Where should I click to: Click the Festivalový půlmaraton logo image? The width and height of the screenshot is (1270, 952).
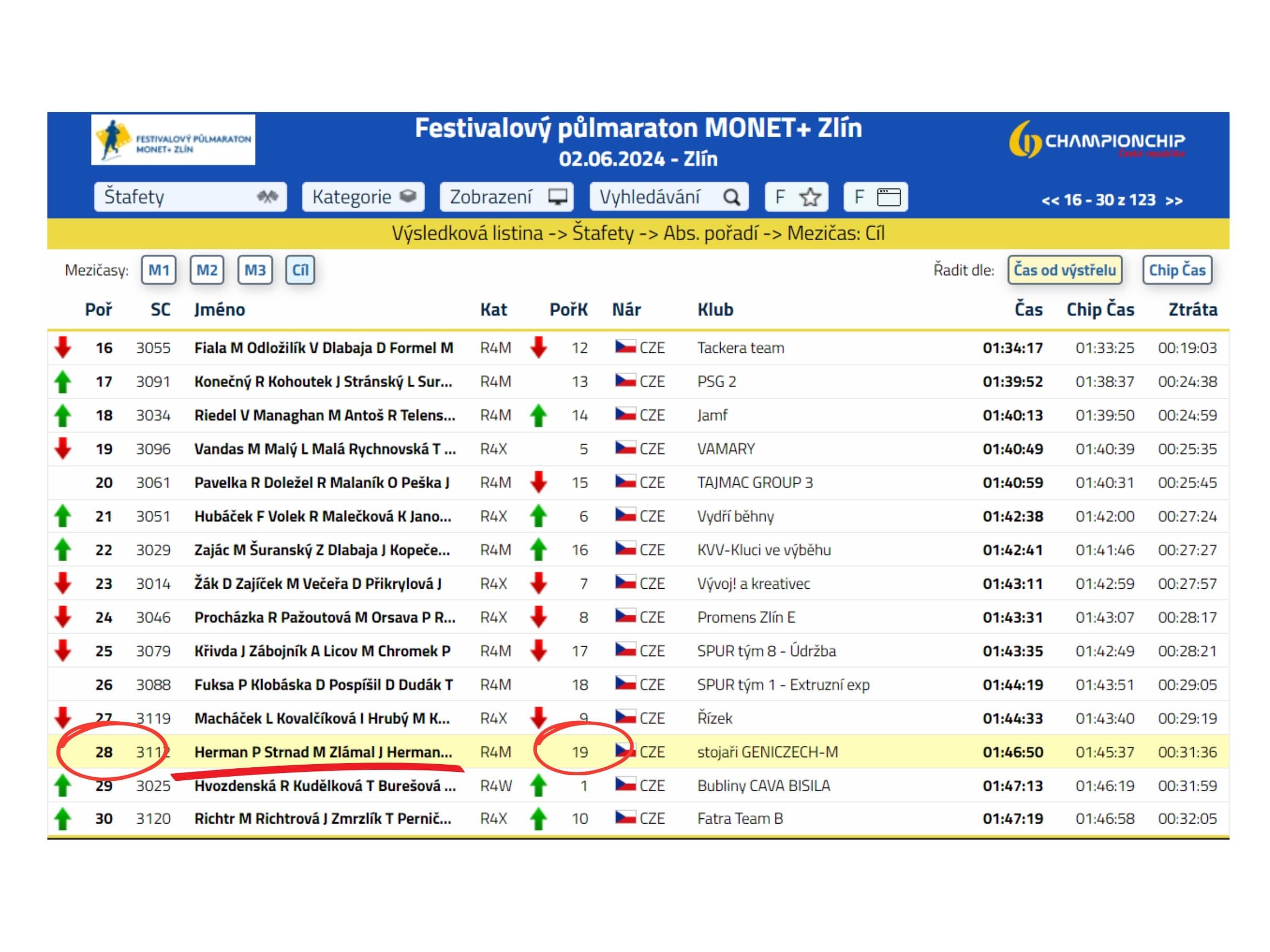[173, 139]
